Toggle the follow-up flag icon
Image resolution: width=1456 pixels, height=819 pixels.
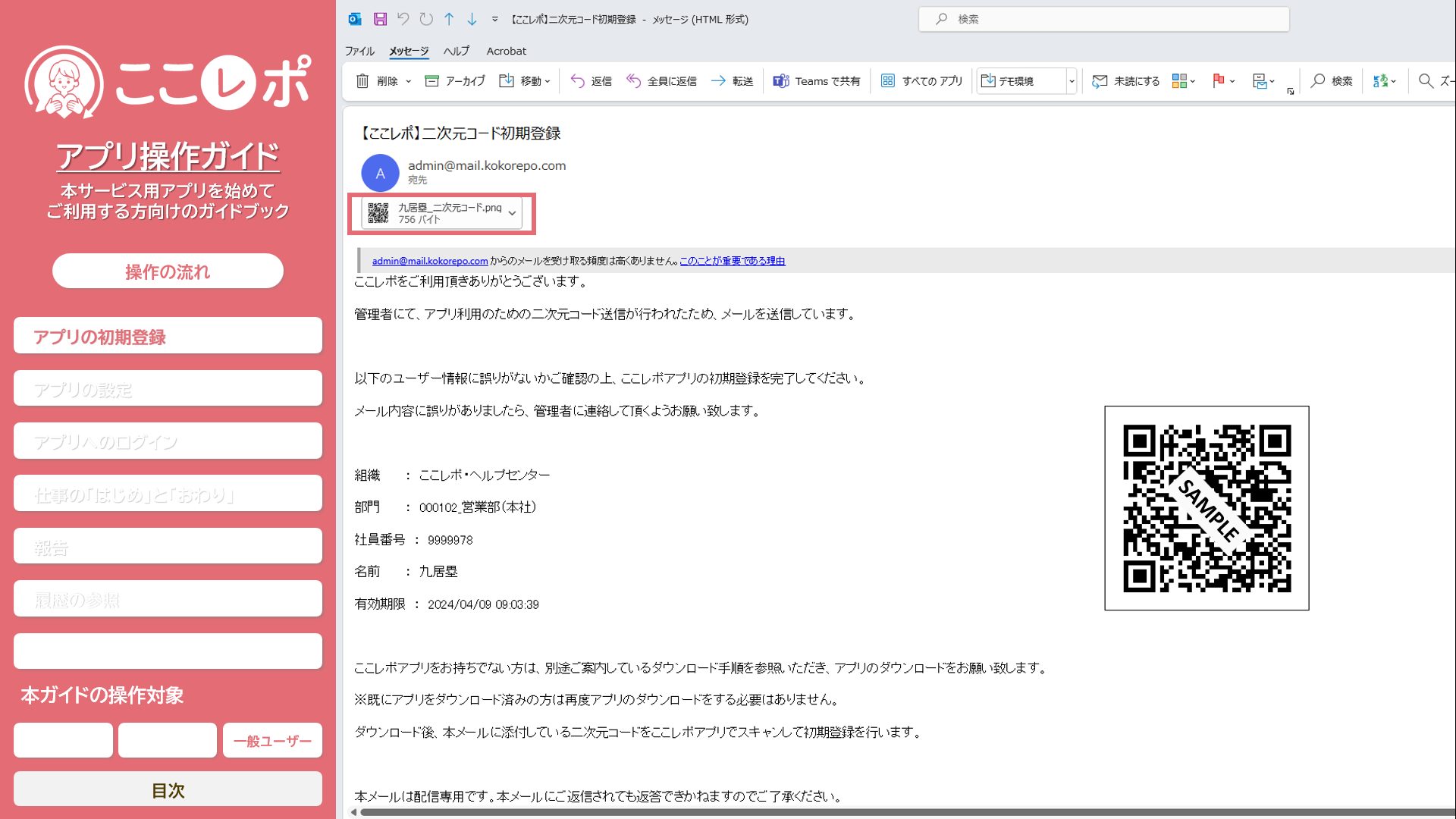pyautogui.click(x=1219, y=81)
